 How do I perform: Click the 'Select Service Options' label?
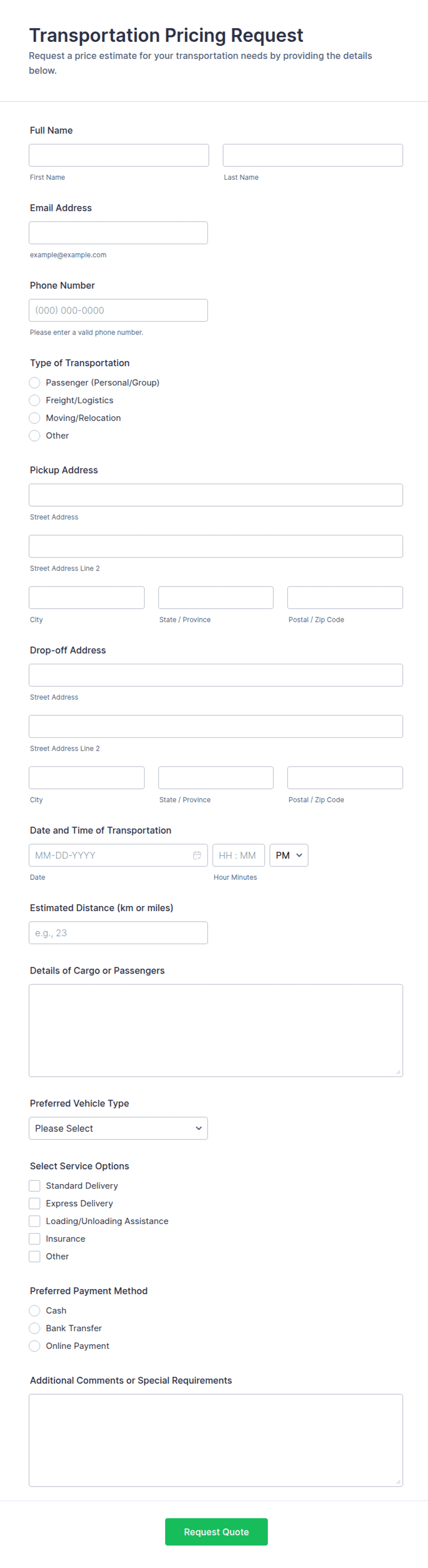click(x=79, y=1166)
